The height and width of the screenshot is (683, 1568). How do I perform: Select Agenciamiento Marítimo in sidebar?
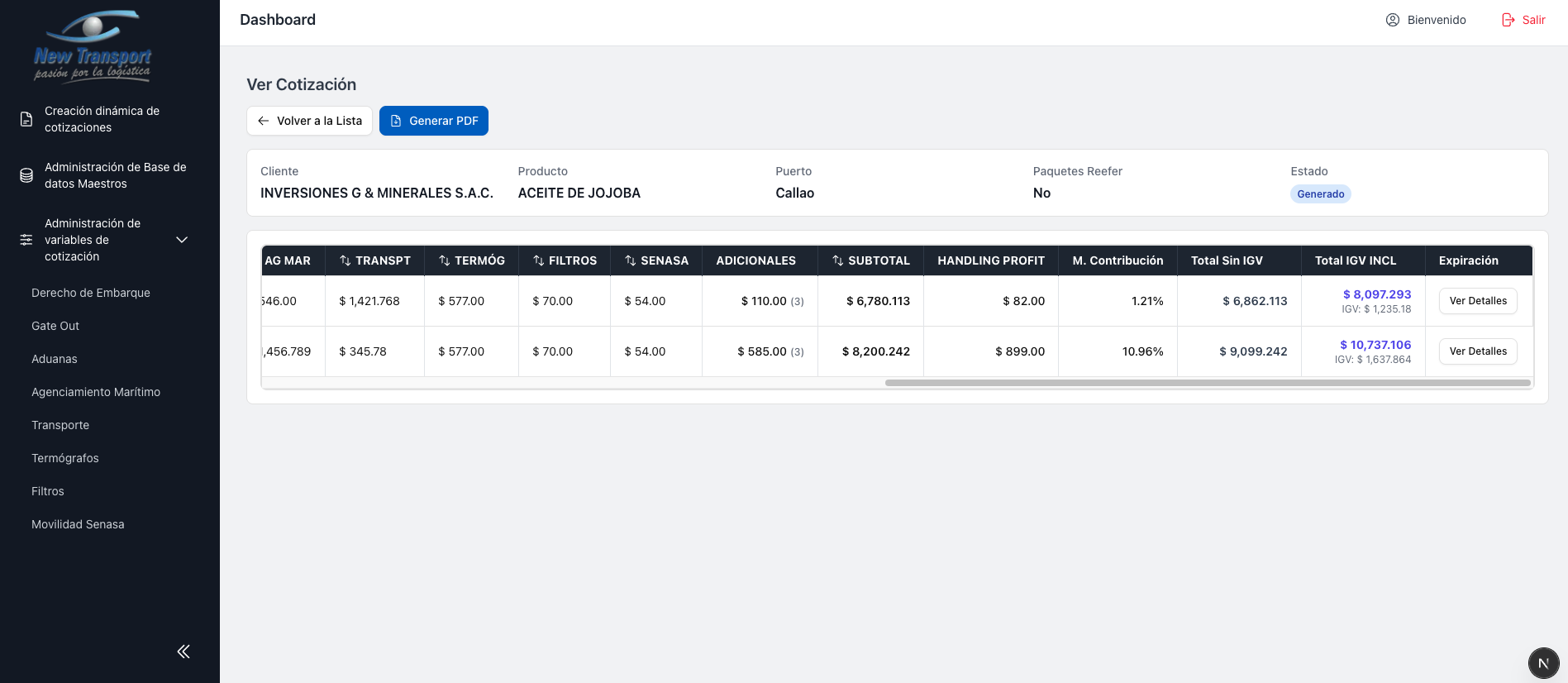click(x=96, y=392)
